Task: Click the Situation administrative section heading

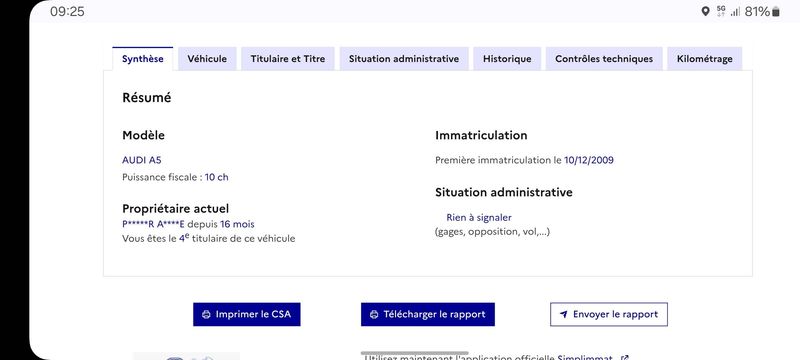Action: tap(504, 192)
